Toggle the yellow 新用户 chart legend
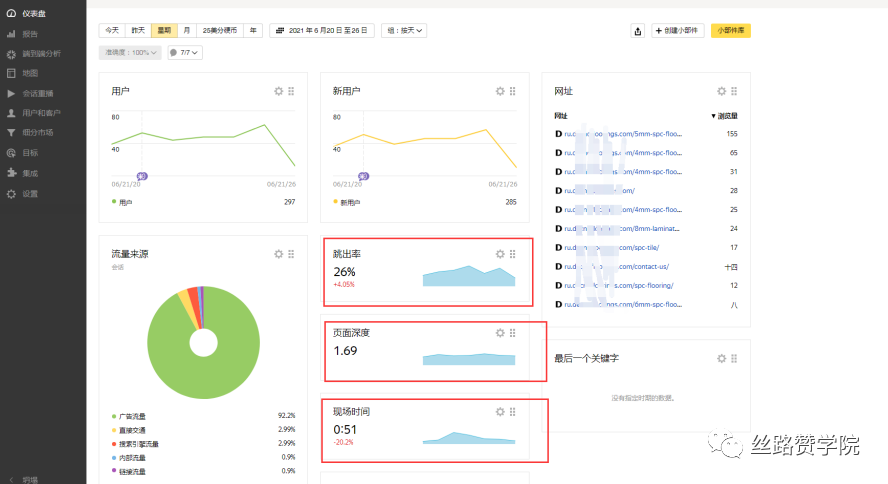This screenshot has height=484, width=888. (347, 202)
